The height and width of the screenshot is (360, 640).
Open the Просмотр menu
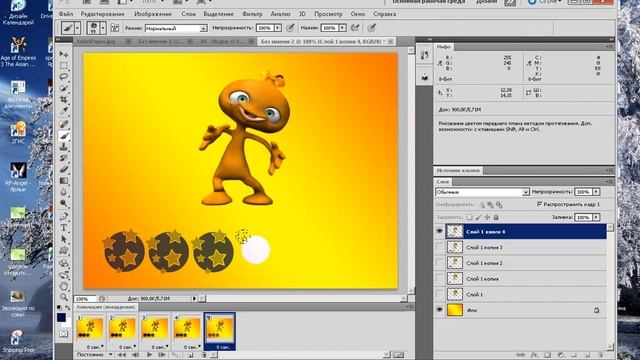coord(328,14)
